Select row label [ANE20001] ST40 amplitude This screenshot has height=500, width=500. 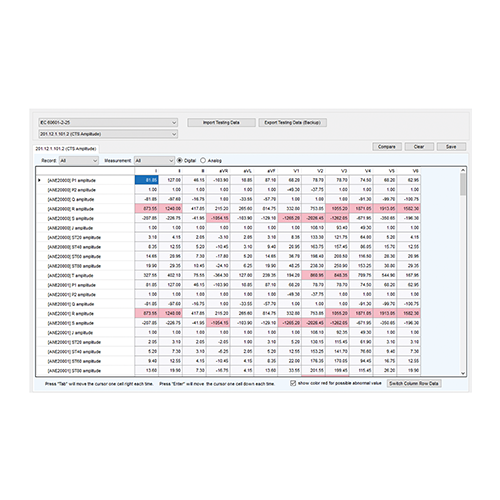[74, 352]
